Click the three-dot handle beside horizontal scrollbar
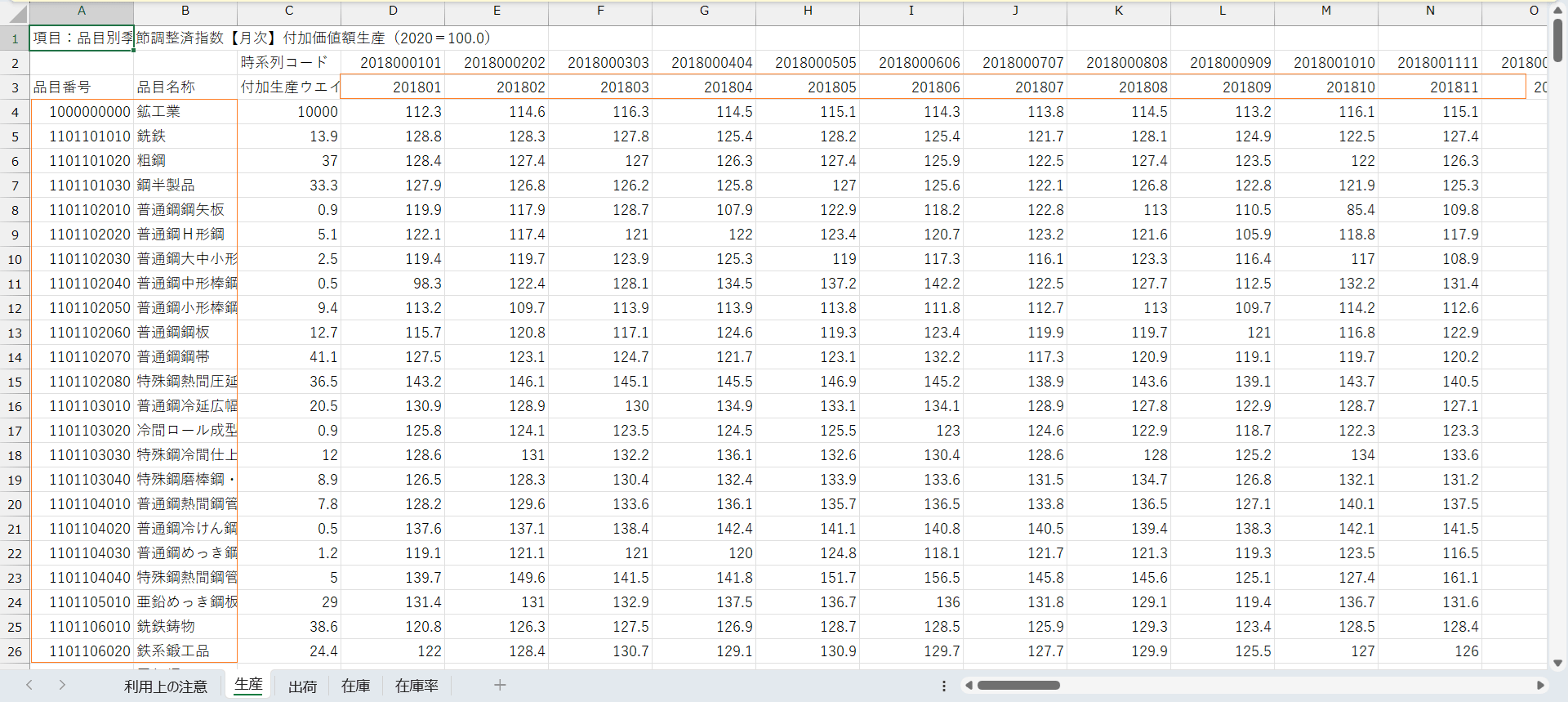Screen dimensions: 1568x702 [x=943, y=686]
